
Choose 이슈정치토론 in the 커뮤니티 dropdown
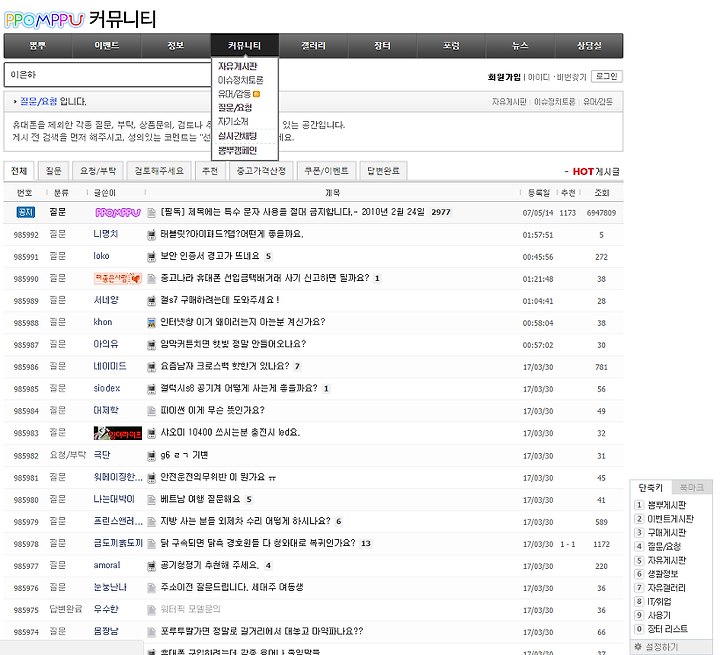click(241, 80)
